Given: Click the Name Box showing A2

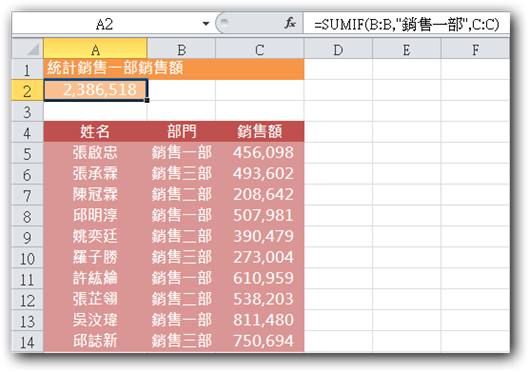Looking at the screenshot, I should pyautogui.click(x=105, y=24).
